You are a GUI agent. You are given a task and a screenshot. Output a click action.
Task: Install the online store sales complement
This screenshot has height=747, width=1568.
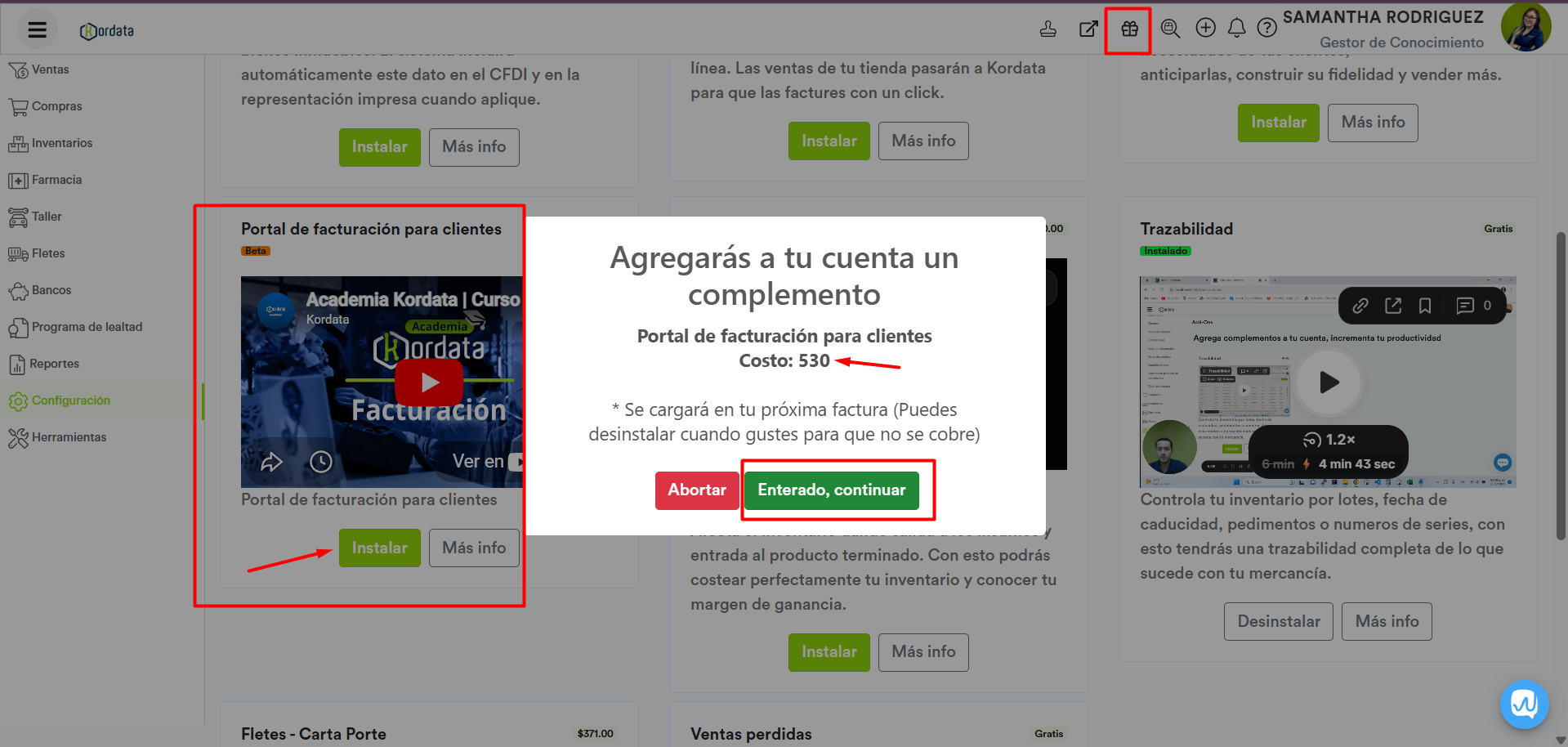(829, 141)
